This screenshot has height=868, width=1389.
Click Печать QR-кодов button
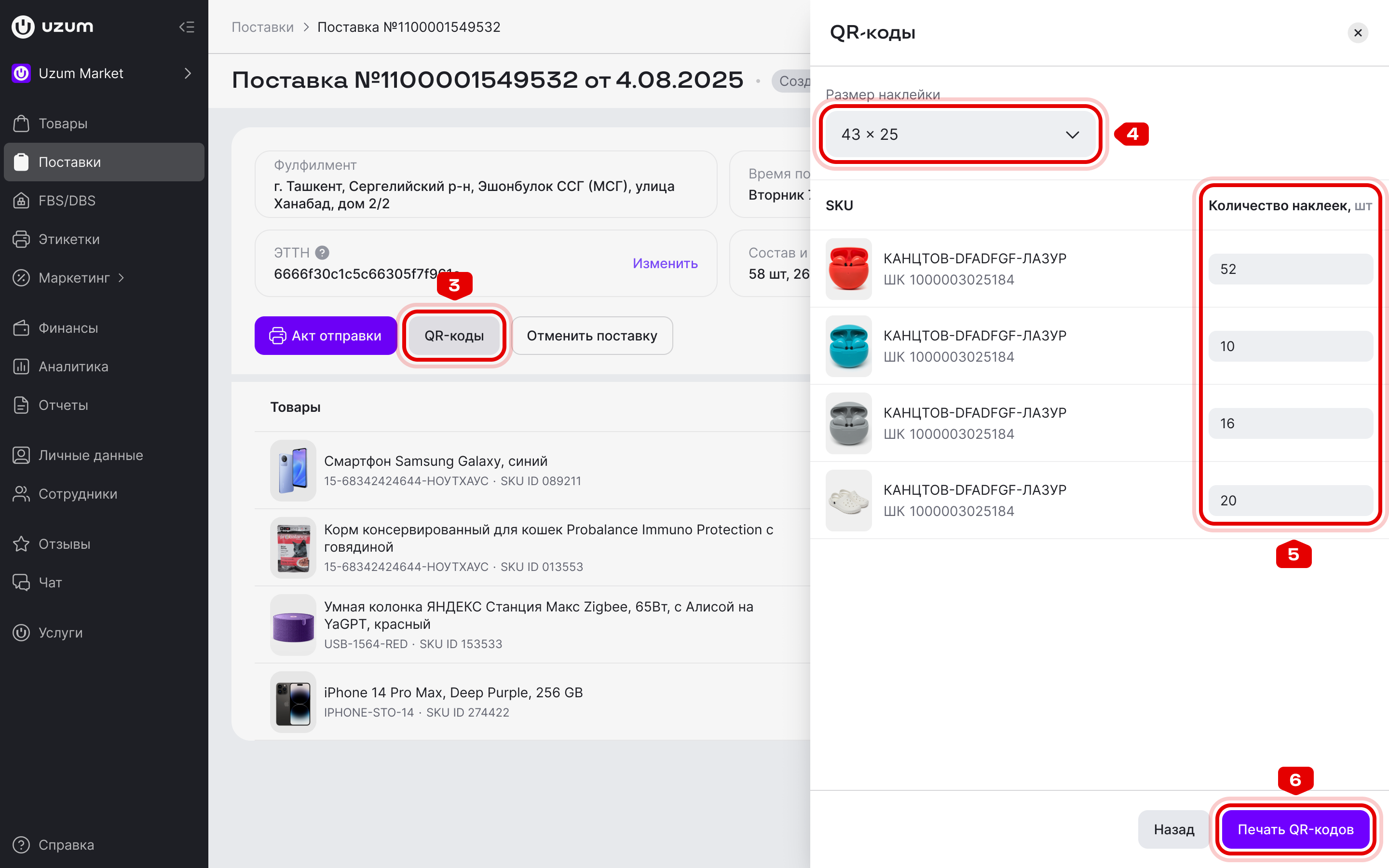point(1295,829)
